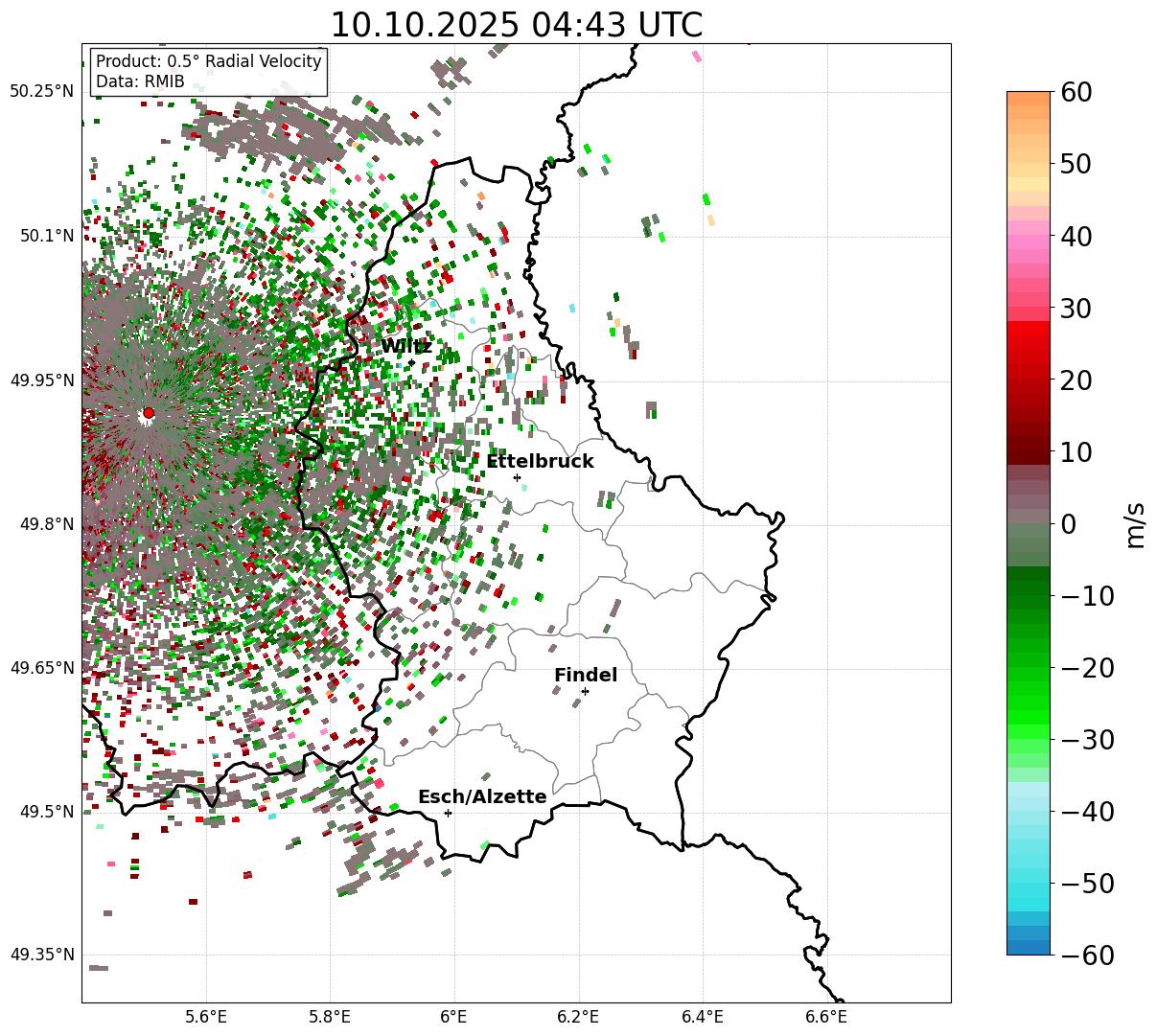The image size is (1157, 1036).
Task: Click the Esch/Alzette city label
Action: click(x=482, y=797)
